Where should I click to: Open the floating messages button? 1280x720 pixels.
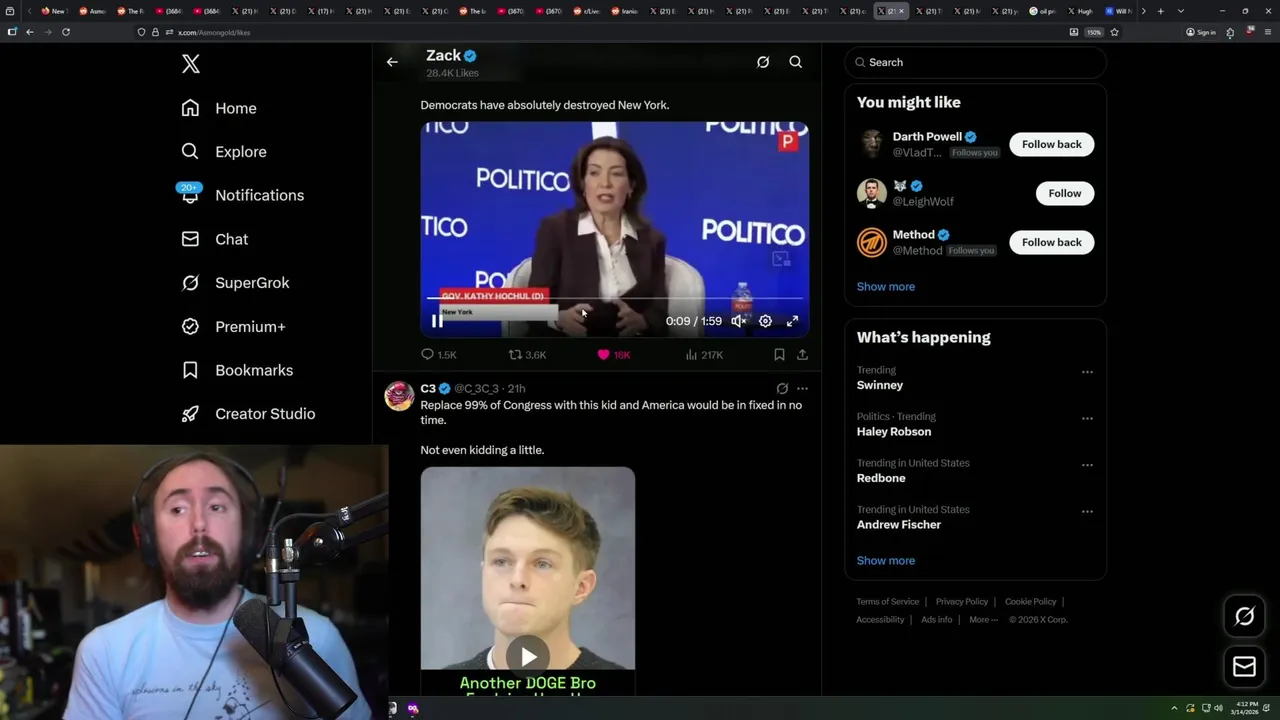1244,667
